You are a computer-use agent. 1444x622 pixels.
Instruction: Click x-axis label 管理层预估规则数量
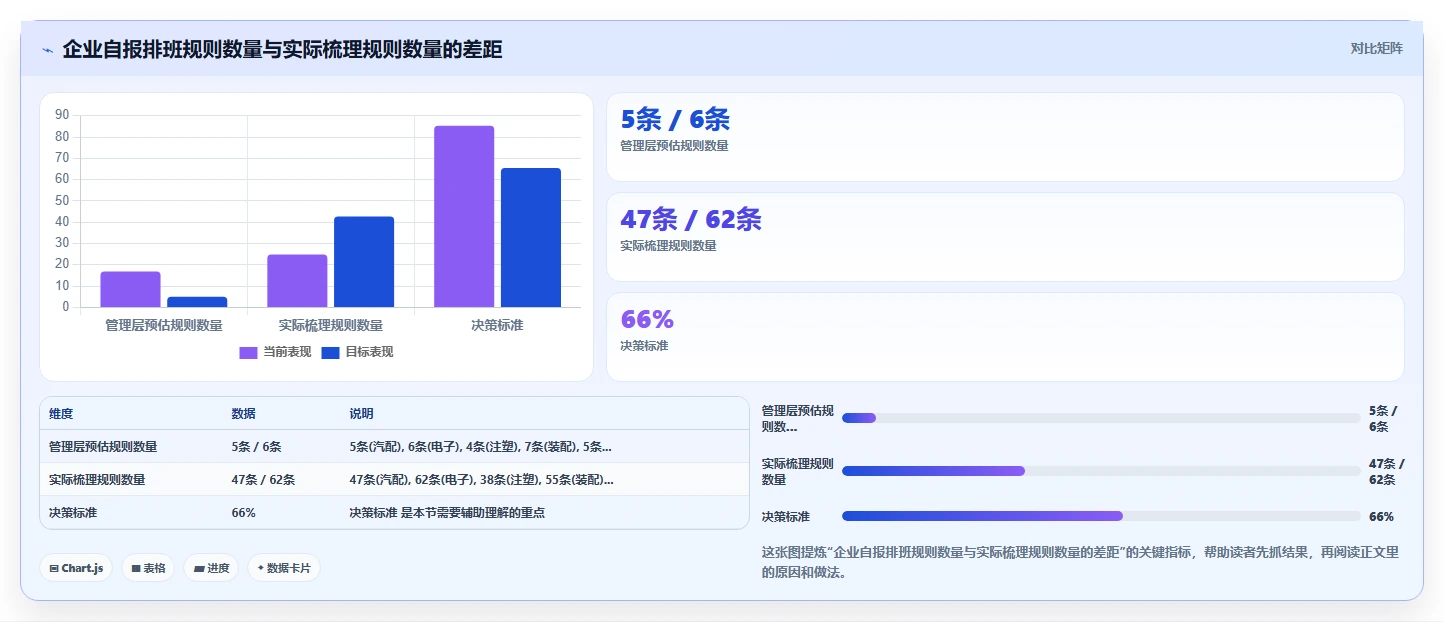click(x=164, y=325)
